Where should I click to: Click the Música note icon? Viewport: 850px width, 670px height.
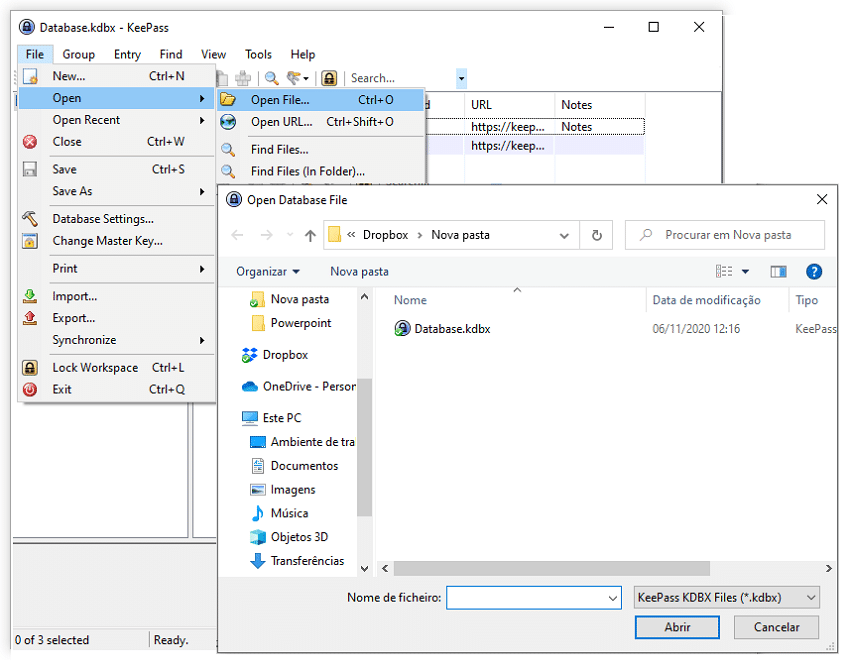tap(257, 513)
